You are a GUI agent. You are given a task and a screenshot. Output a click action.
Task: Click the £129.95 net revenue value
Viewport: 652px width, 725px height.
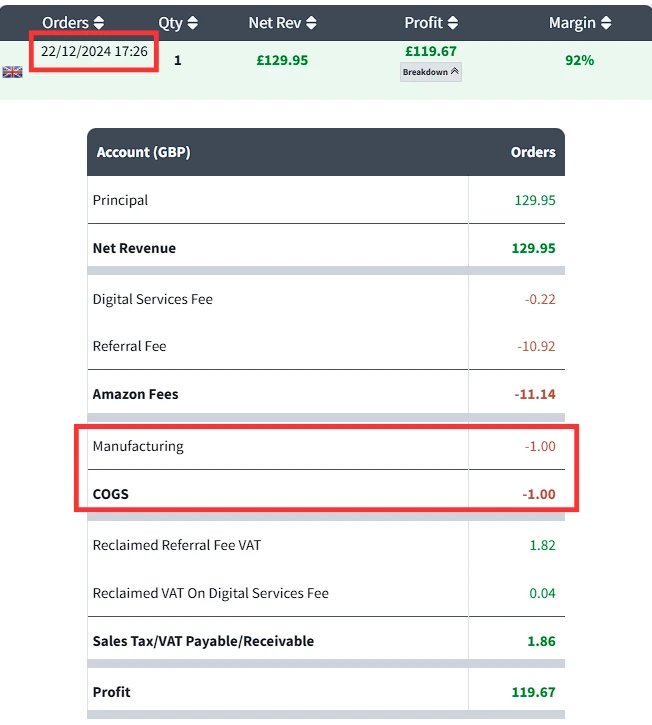tap(282, 60)
